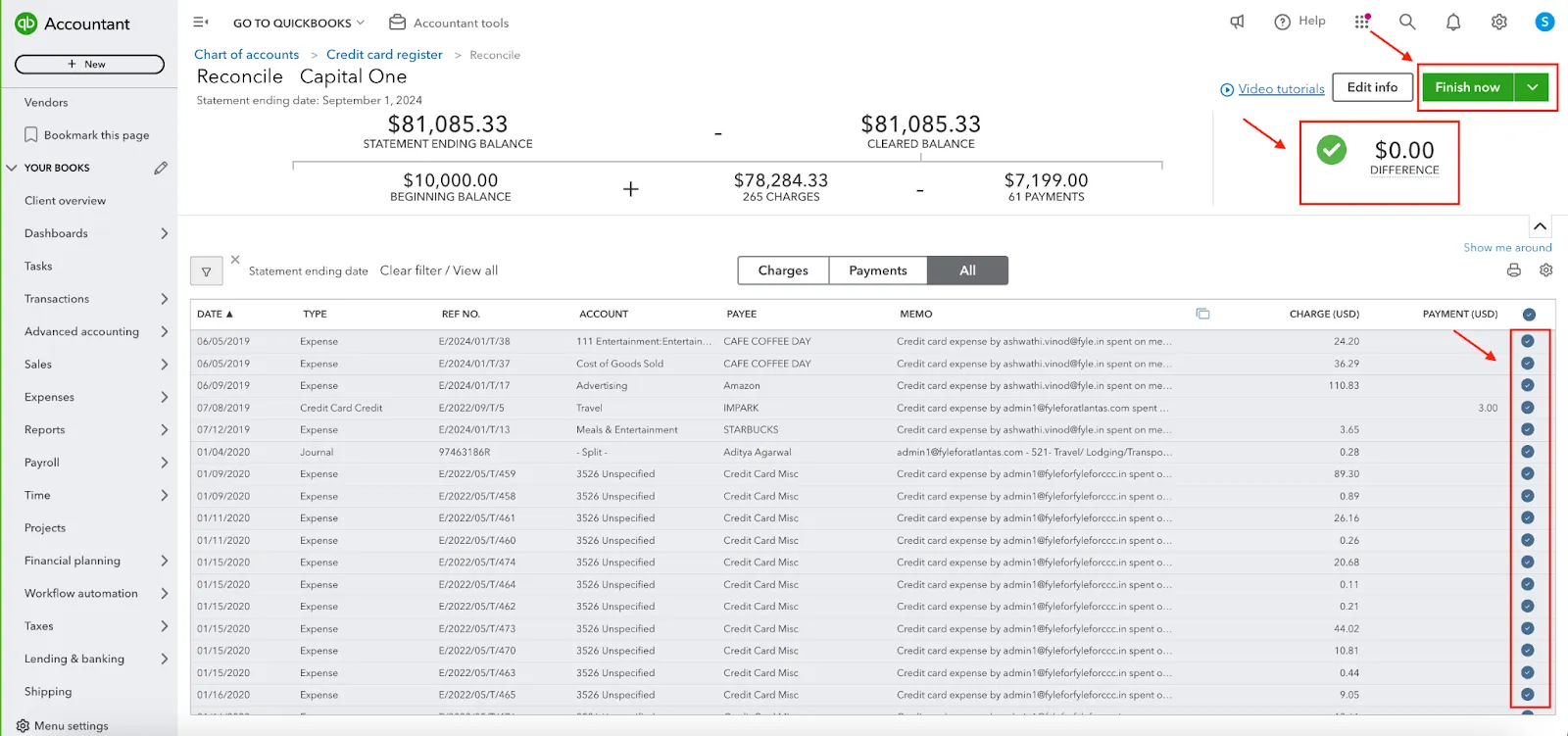The height and width of the screenshot is (736, 1568).
Task: Open notifications bell
Action: [1453, 22]
